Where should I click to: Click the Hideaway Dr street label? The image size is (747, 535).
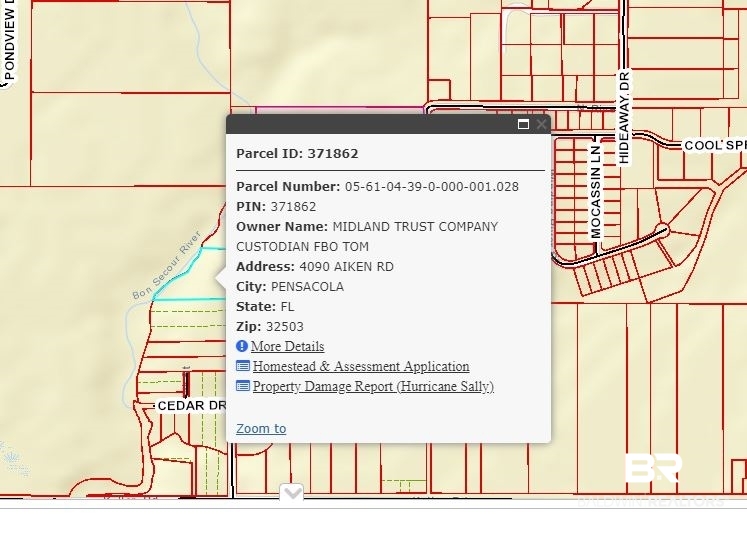(624, 118)
